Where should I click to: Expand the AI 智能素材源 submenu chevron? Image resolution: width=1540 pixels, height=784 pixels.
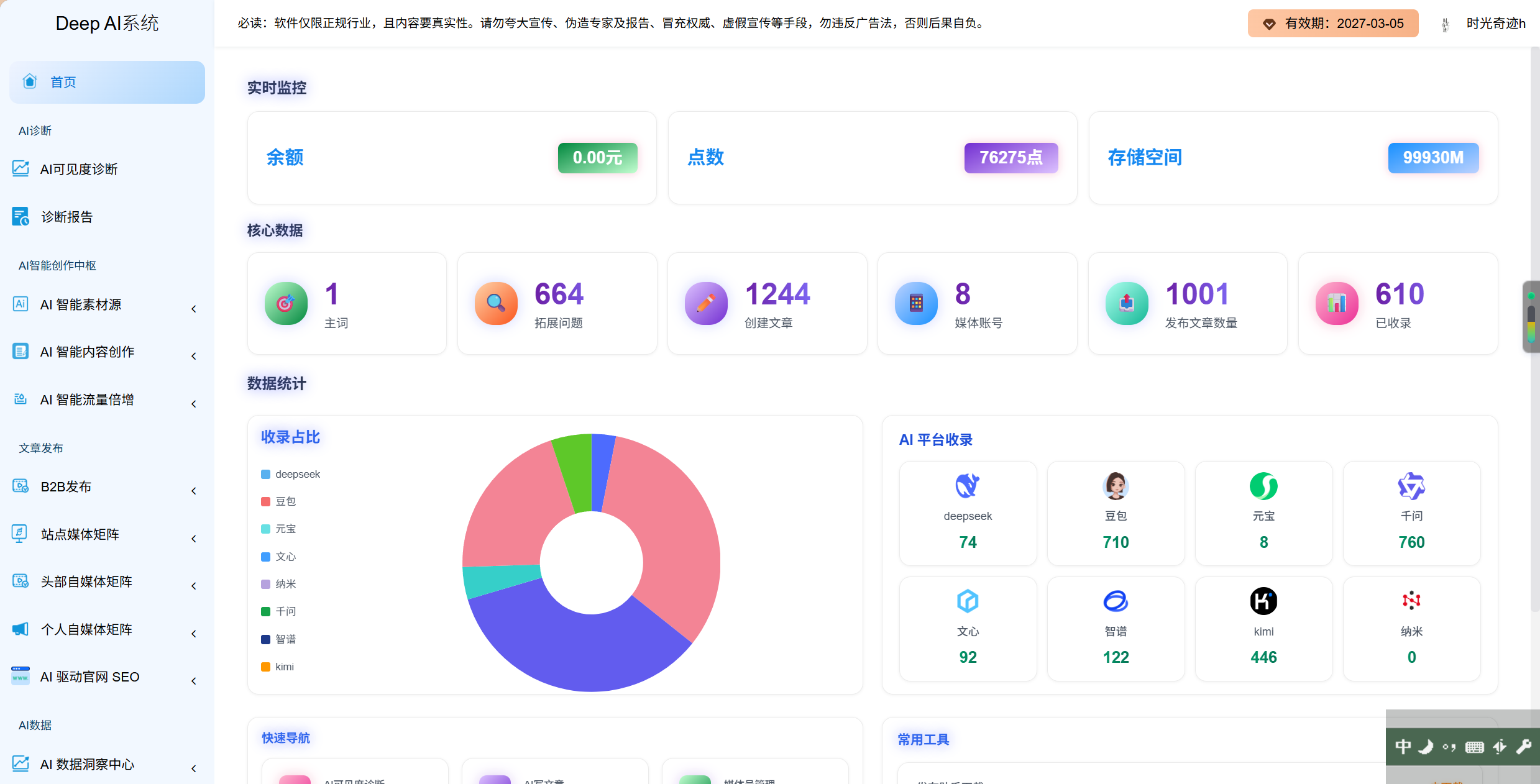(x=194, y=309)
